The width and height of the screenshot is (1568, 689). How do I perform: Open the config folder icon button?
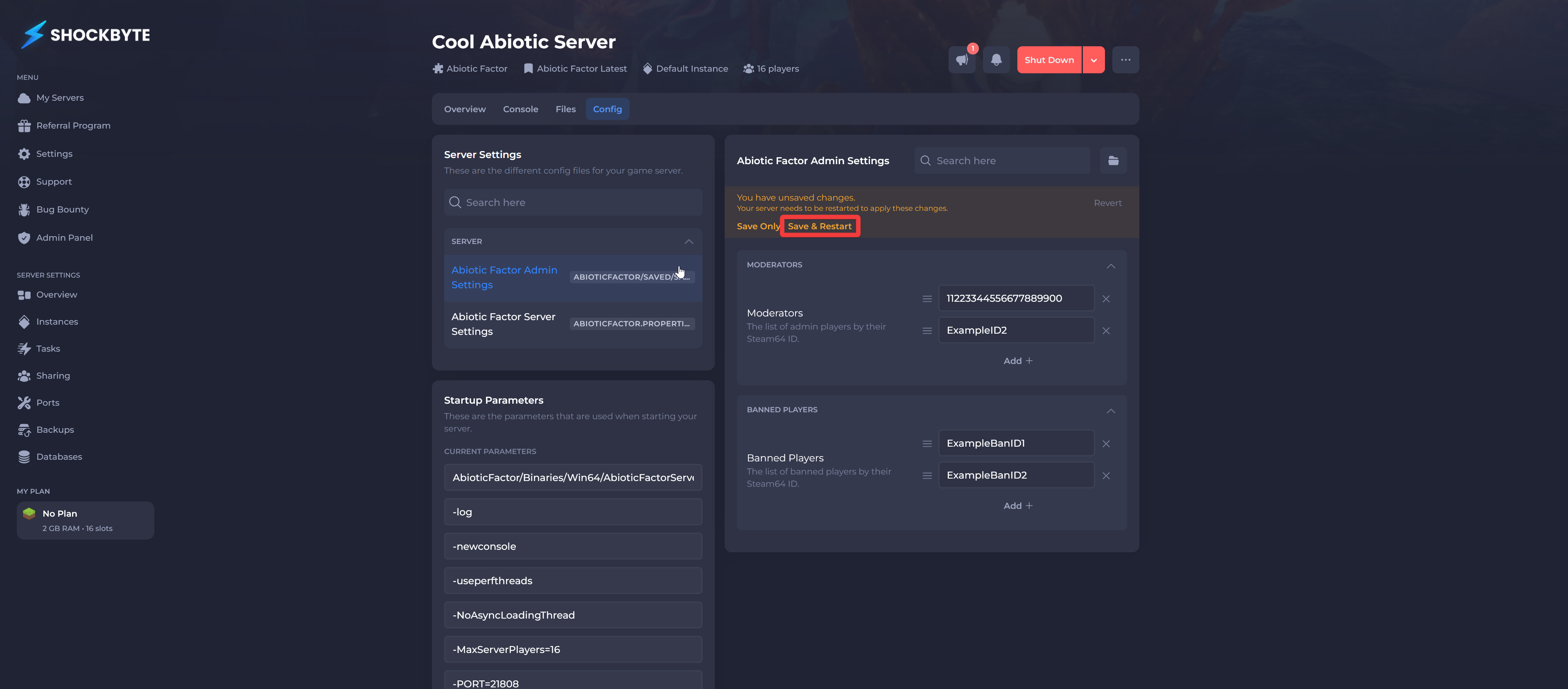pyautogui.click(x=1113, y=161)
